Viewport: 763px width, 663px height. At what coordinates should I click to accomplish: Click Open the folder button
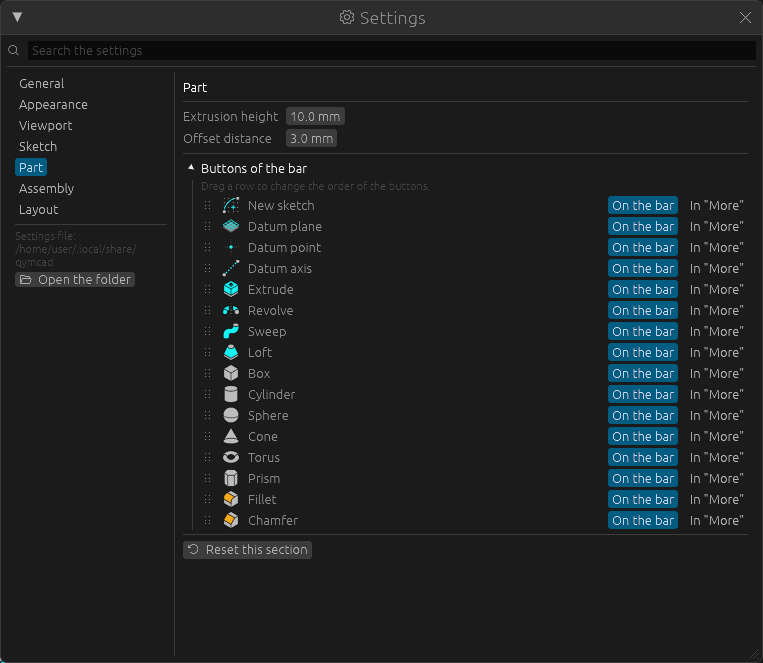pyautogui.click(x=75, y=279)
